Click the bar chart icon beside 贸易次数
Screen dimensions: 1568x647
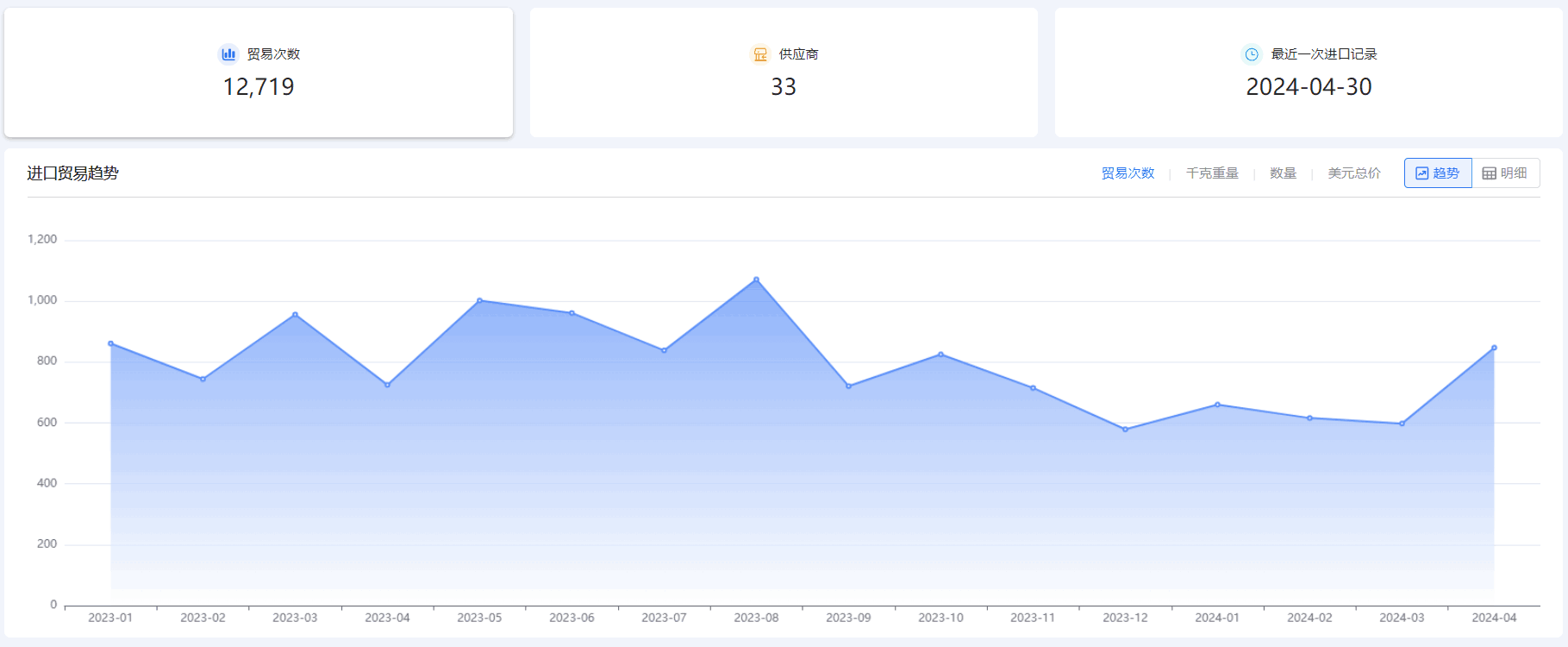point(228,54)
